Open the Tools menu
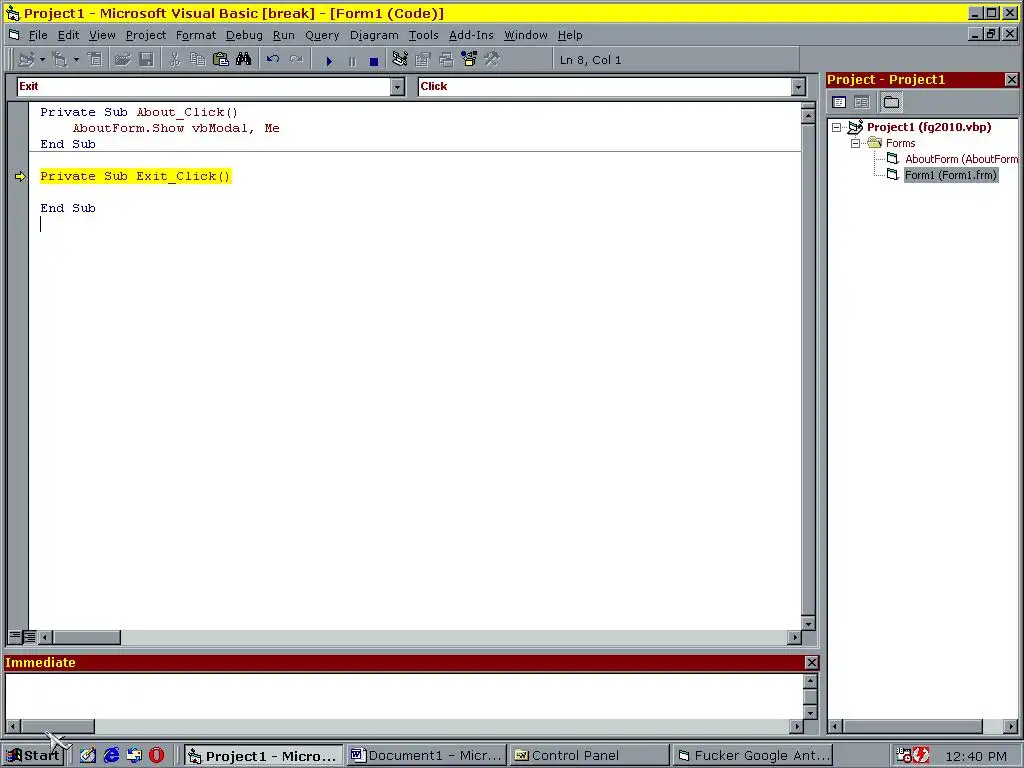The height and width of the screenshot is (768, 1024). pos(423,35)
